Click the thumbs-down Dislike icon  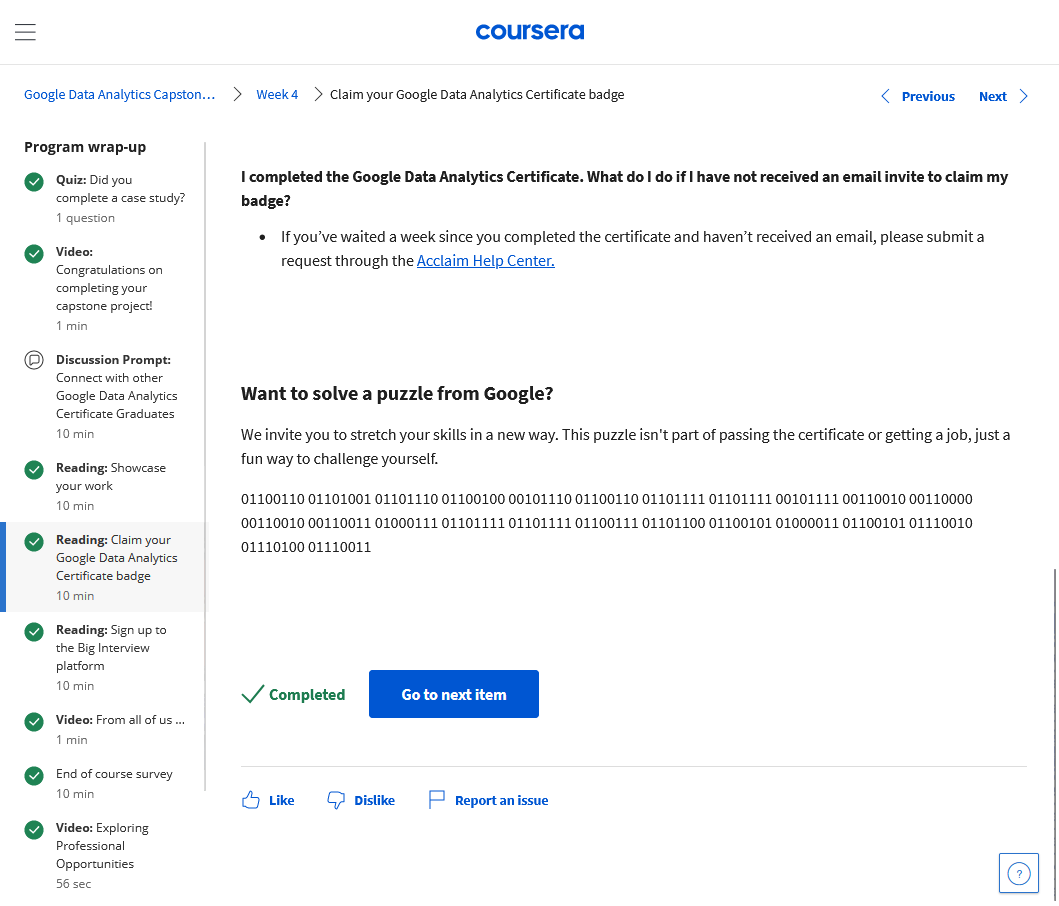(336, 800)
